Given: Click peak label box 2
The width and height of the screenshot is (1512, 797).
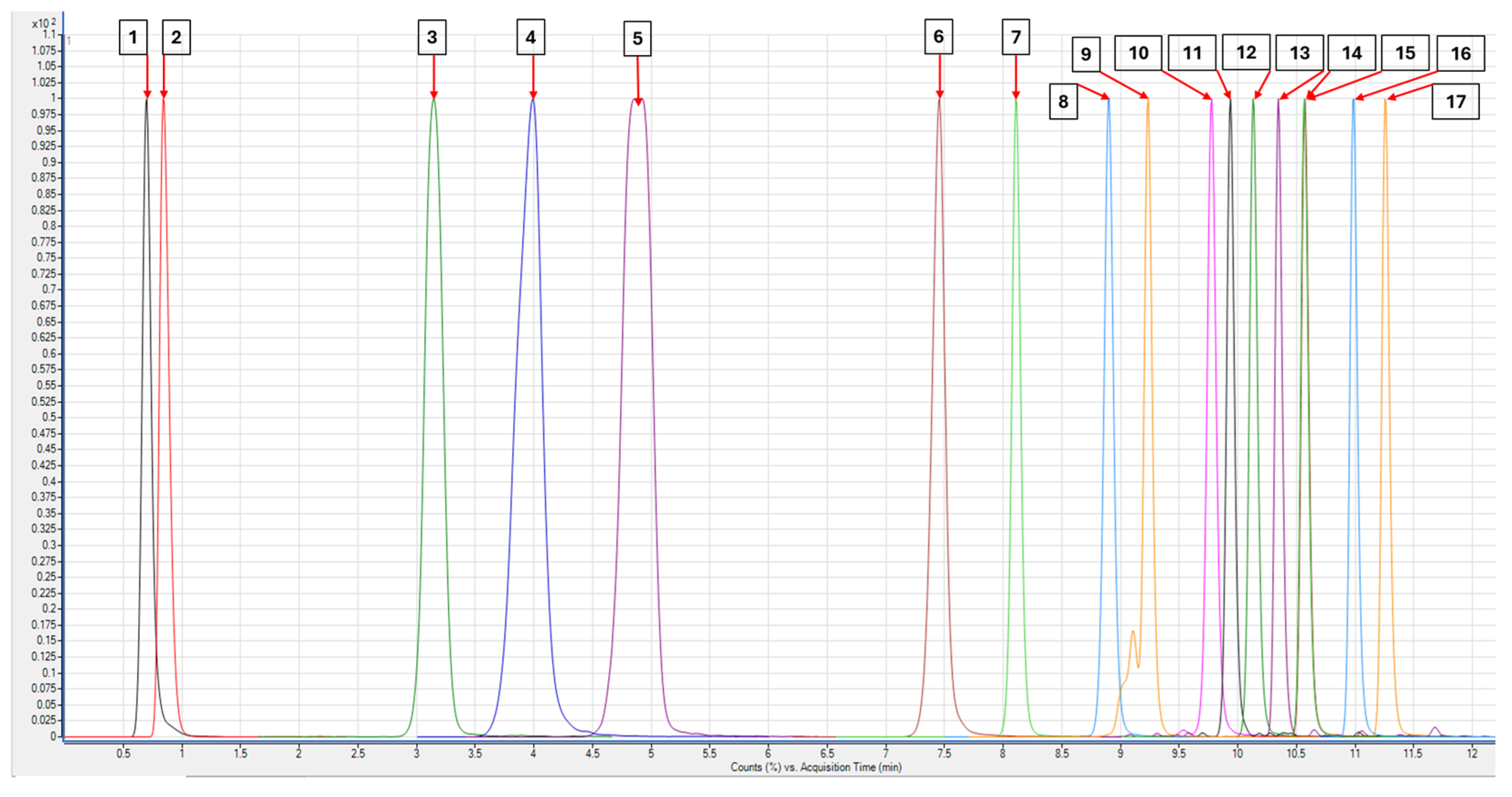Looking at the screenshot, I should tap(176, 37).
